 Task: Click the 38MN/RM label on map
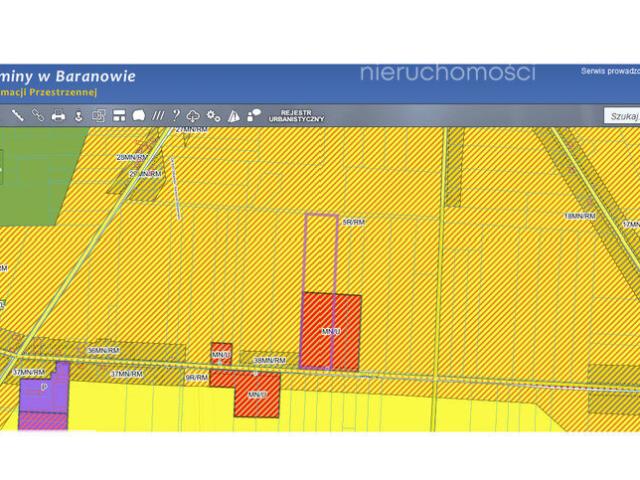(x=269, y=360)
